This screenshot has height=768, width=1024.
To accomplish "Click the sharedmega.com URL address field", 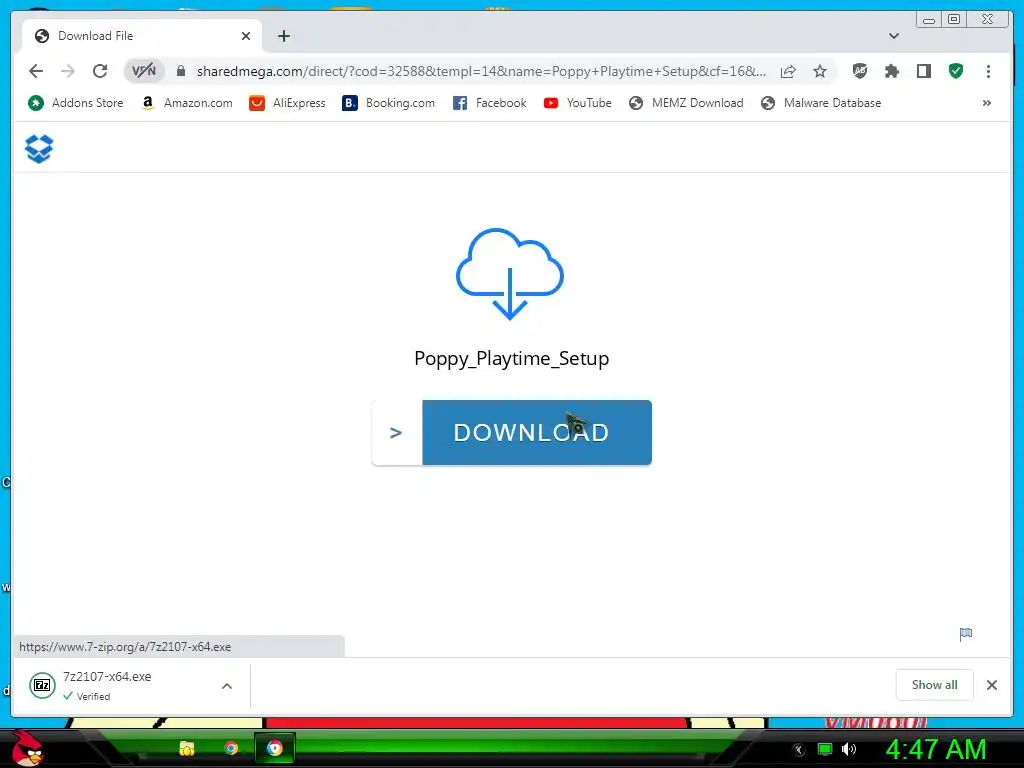I will click(x=481, y=71).
